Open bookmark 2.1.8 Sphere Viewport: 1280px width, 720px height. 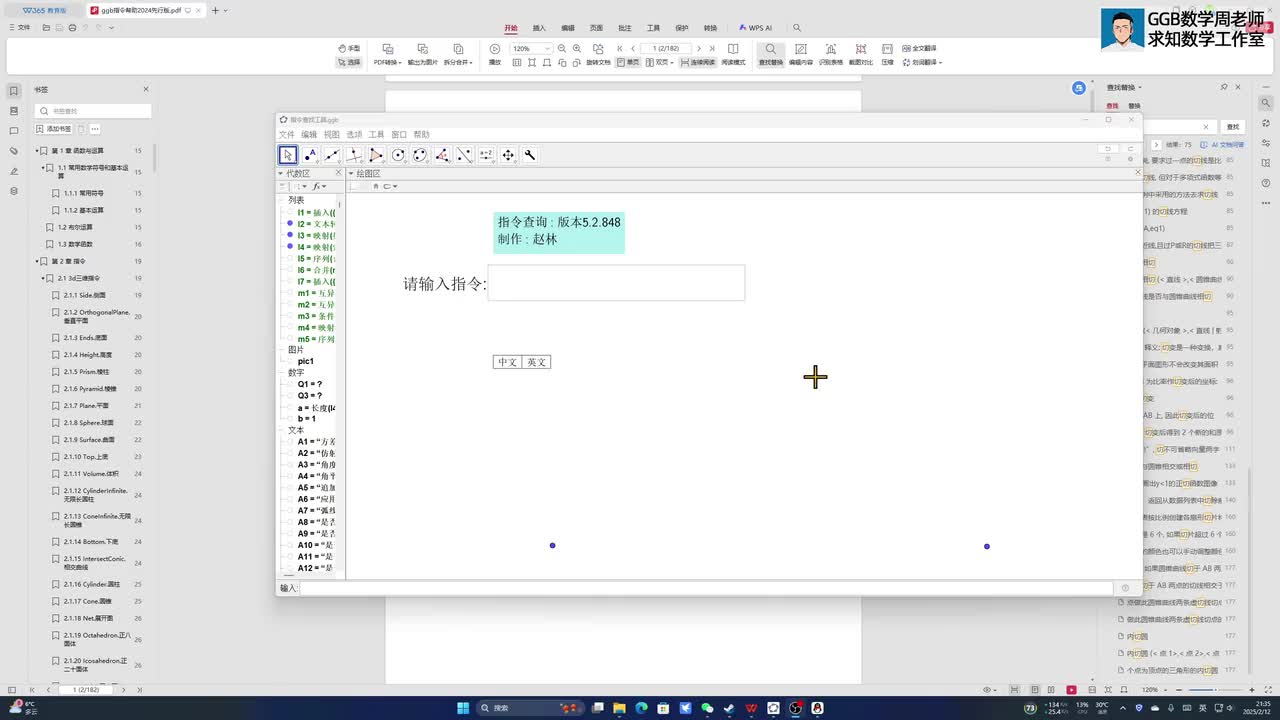[87, 423]
